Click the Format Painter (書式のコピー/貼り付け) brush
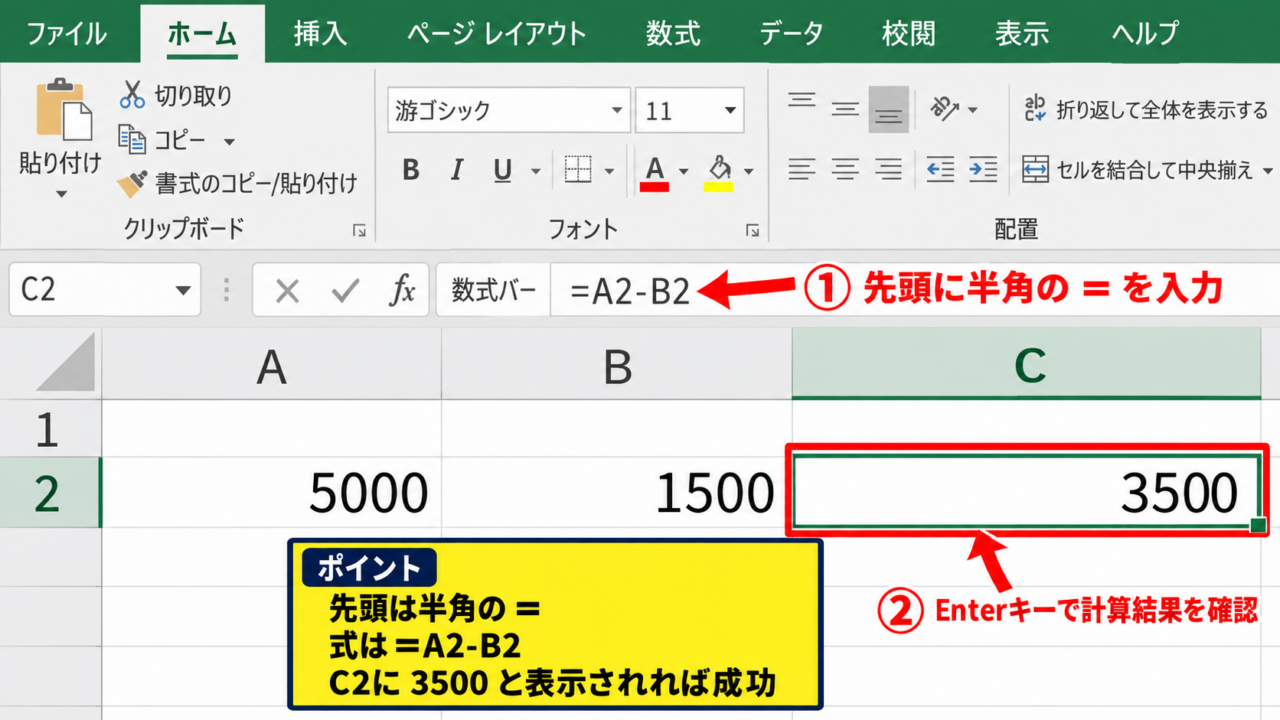This screenshot has width=1280, height=720. pyautogui.click(x=132, y=183)
